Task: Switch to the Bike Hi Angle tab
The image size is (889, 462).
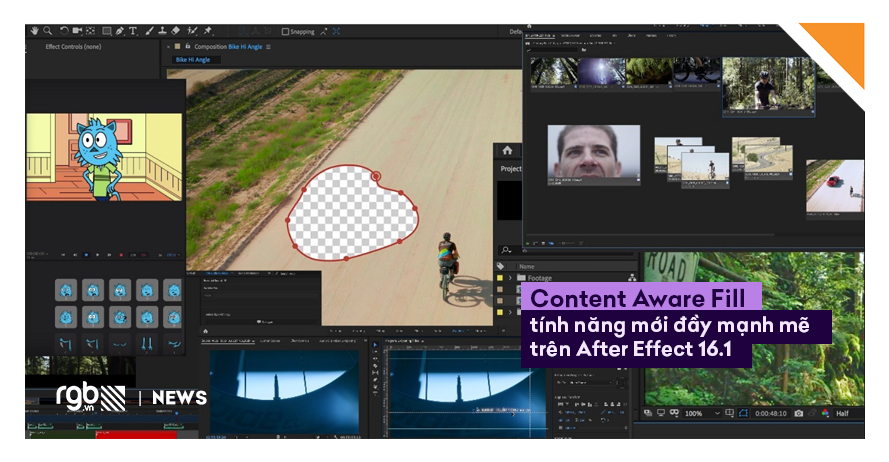Action: [195, 59]
